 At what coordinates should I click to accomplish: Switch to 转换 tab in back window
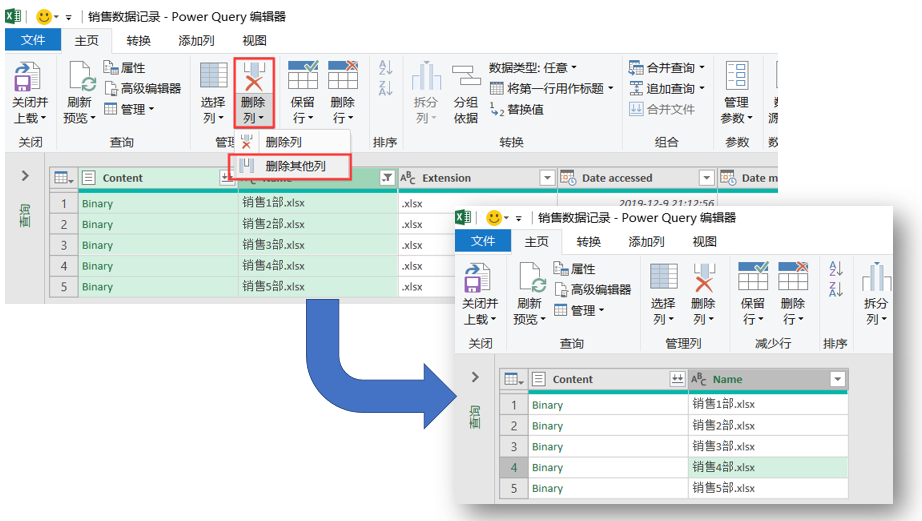point(139,41)
